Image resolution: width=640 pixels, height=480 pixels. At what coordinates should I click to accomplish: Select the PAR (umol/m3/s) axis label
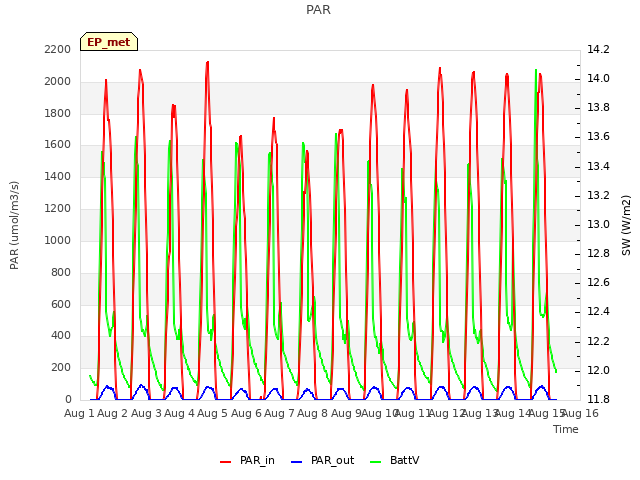tap(14, 225)
